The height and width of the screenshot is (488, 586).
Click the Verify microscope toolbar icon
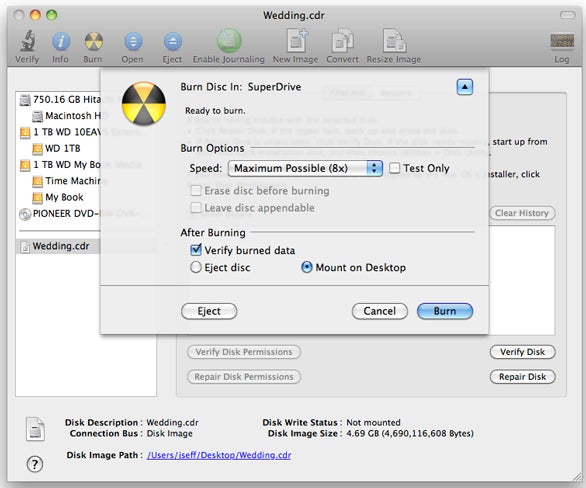point(27,41)
